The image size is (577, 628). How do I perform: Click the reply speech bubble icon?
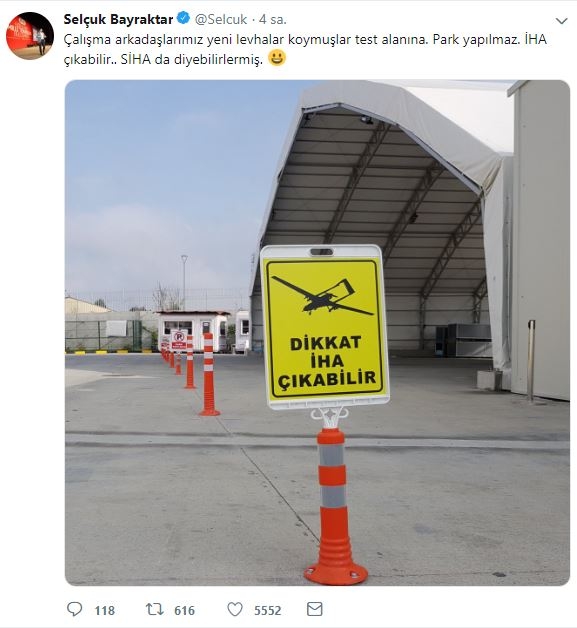point(74,610)
